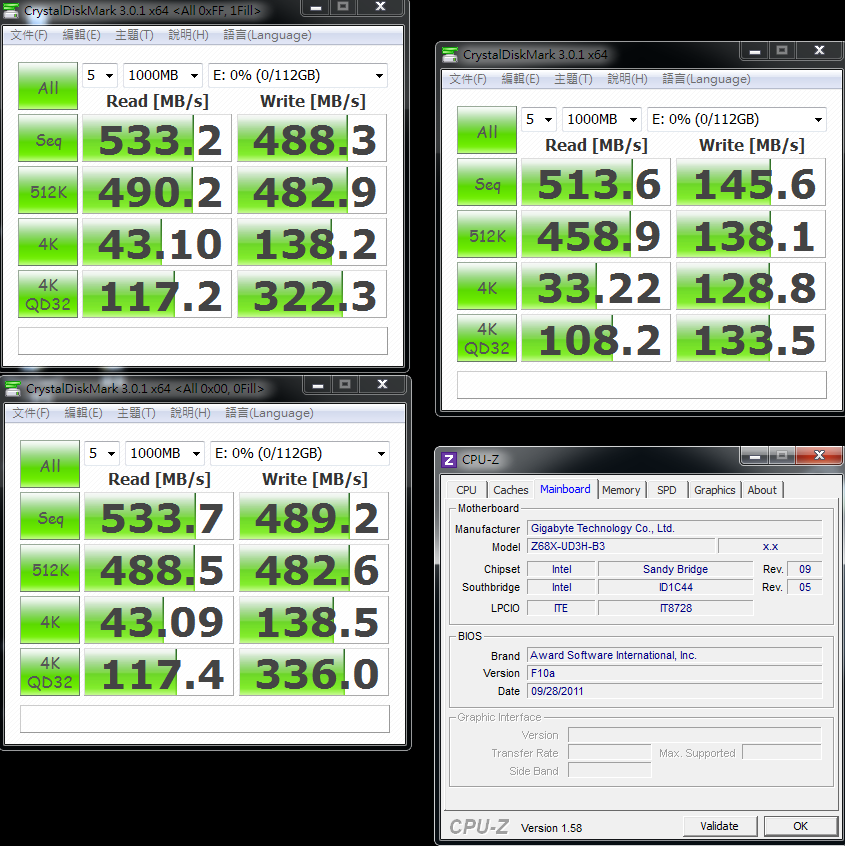The width and height of the screenshot is (845, 846).
Task: Click the All button in the 0xFF 1Fill CrystalDiskMark window
Action: 48,86
